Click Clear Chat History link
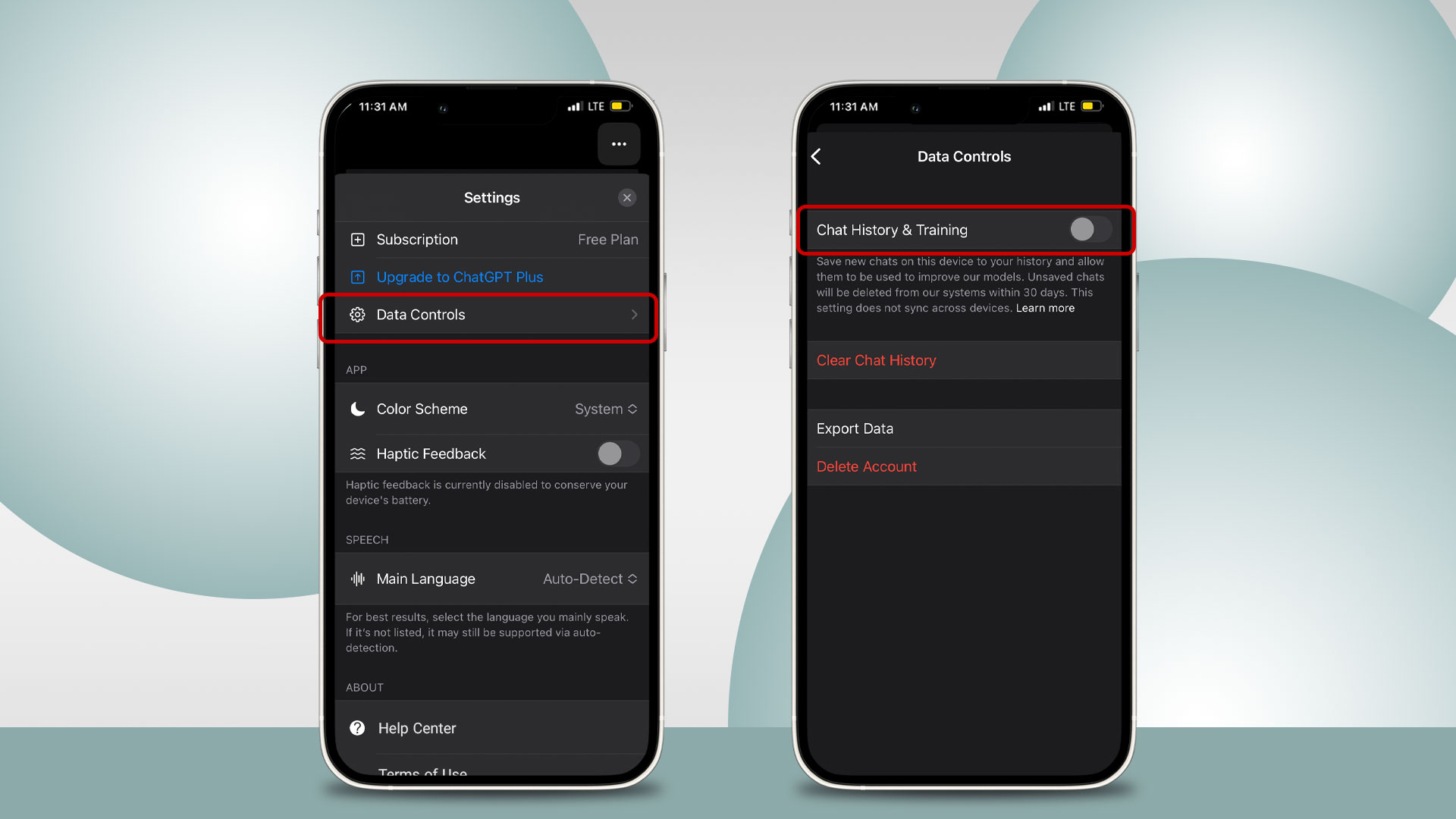The width and height of the screenshot is (1456, 819). [875, 360]
